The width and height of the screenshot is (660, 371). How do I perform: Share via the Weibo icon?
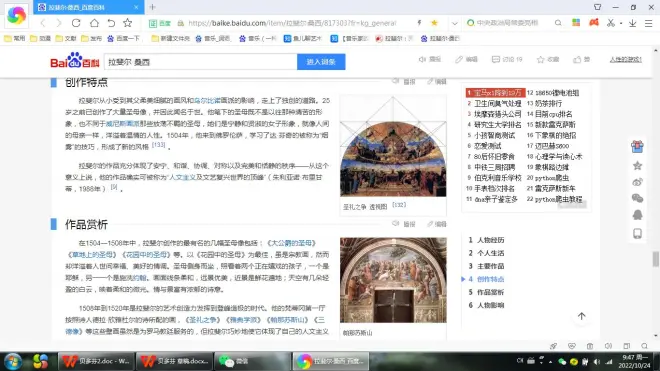pos(637,182)
